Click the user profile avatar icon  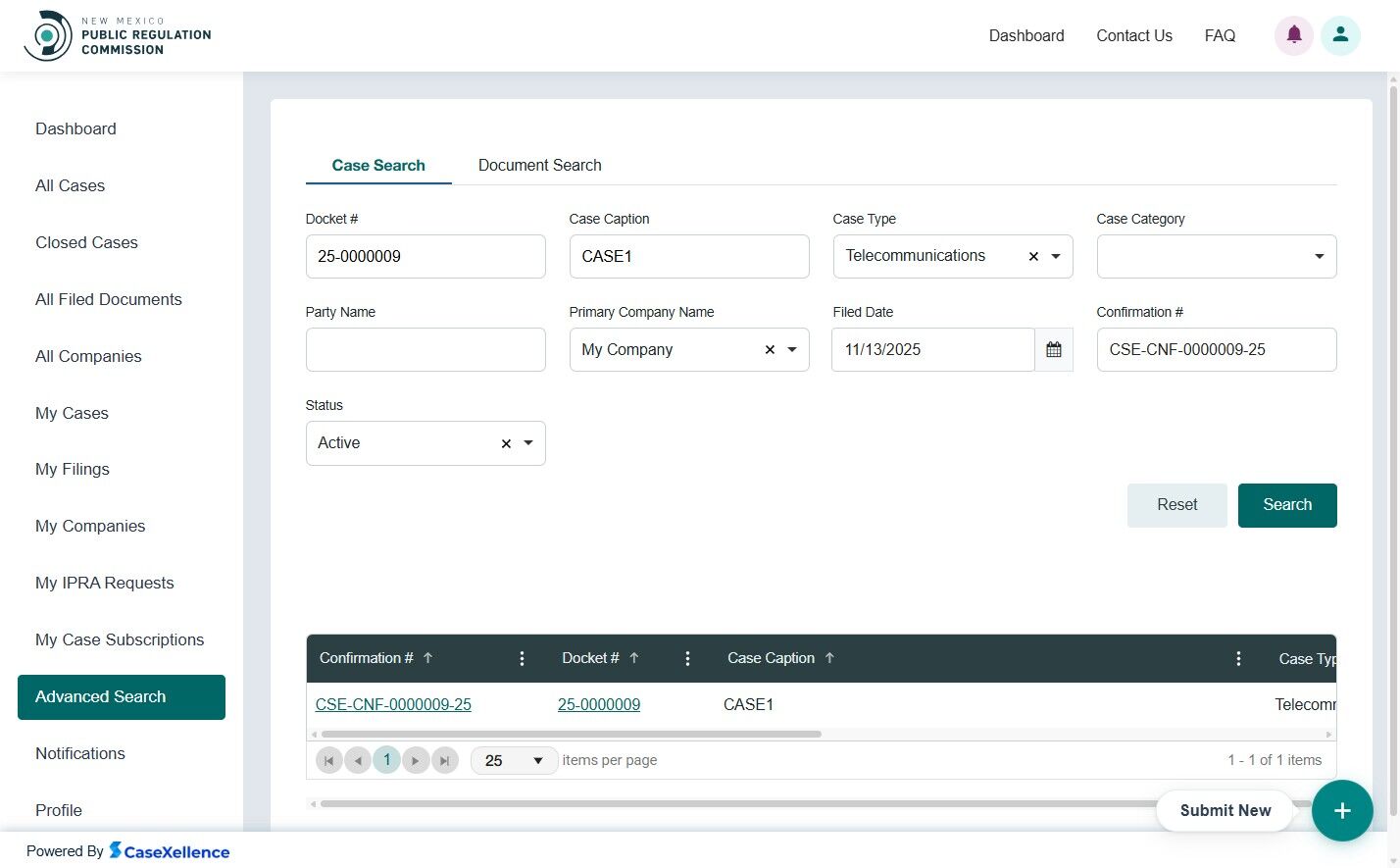click(1340, 35)
